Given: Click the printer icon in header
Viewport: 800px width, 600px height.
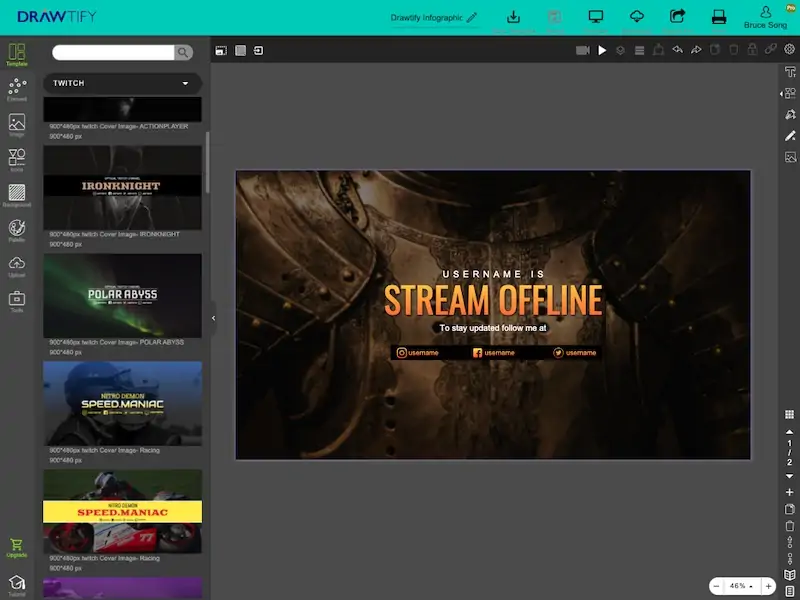Looking at the screenshot, I should click(x=718, y=17).
